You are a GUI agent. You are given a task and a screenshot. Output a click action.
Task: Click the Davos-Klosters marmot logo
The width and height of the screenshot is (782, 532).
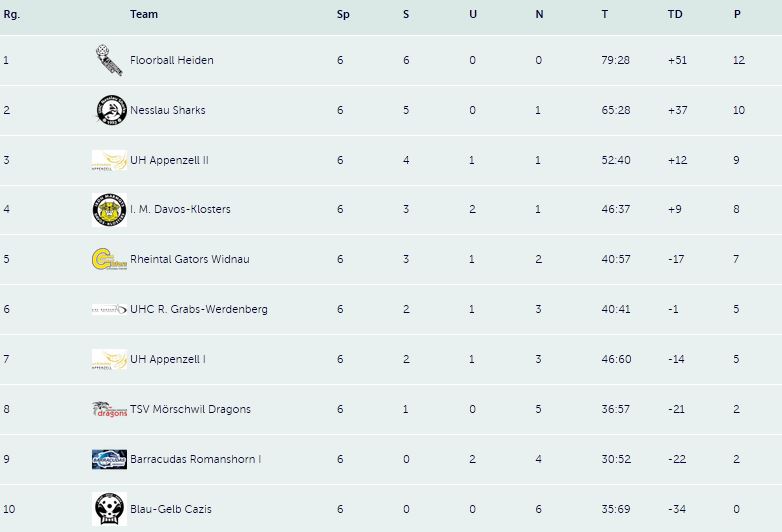pos(109,209)
